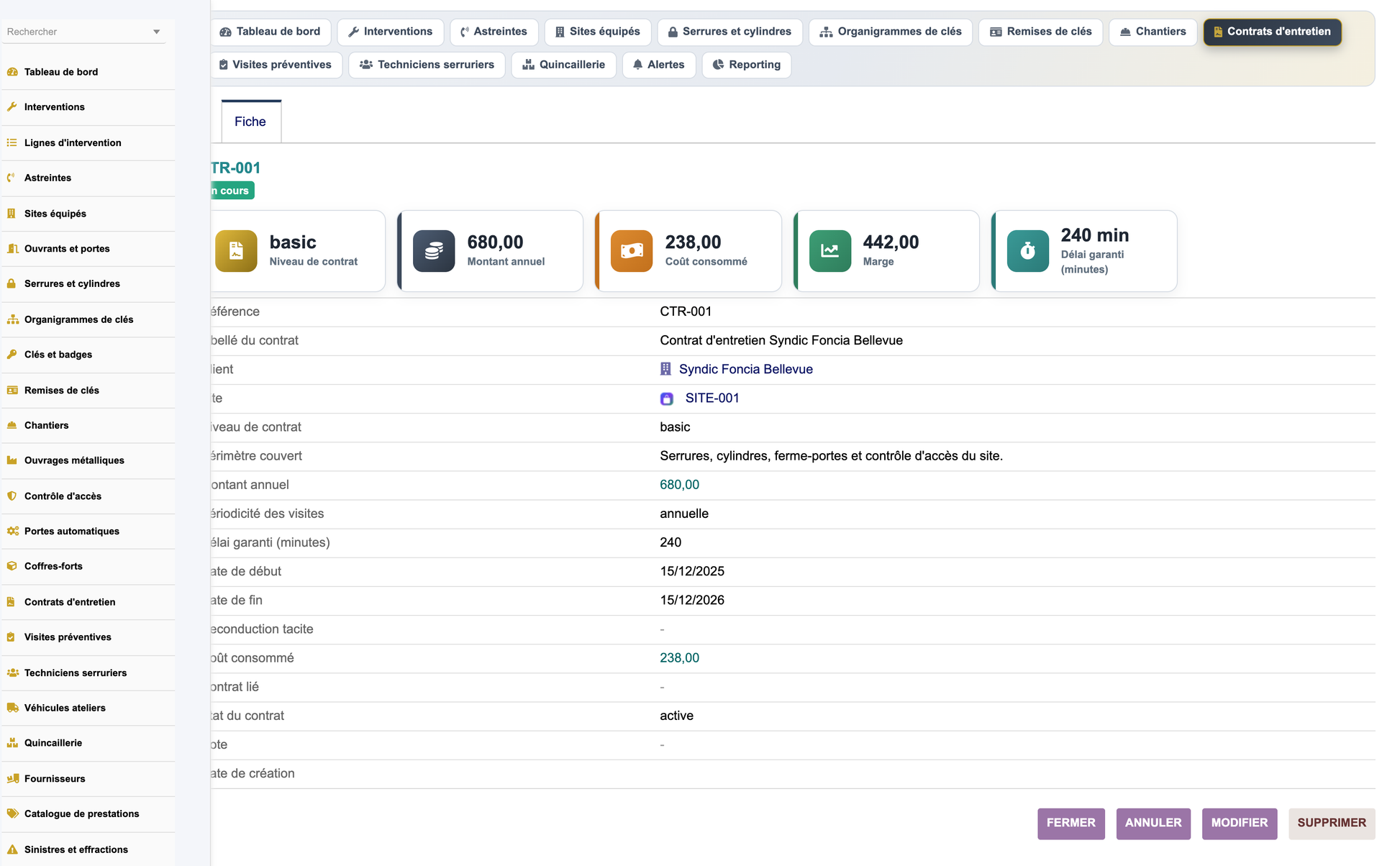
Task: Open Tableau de bord in top navigation
Action: click(271, 32)
